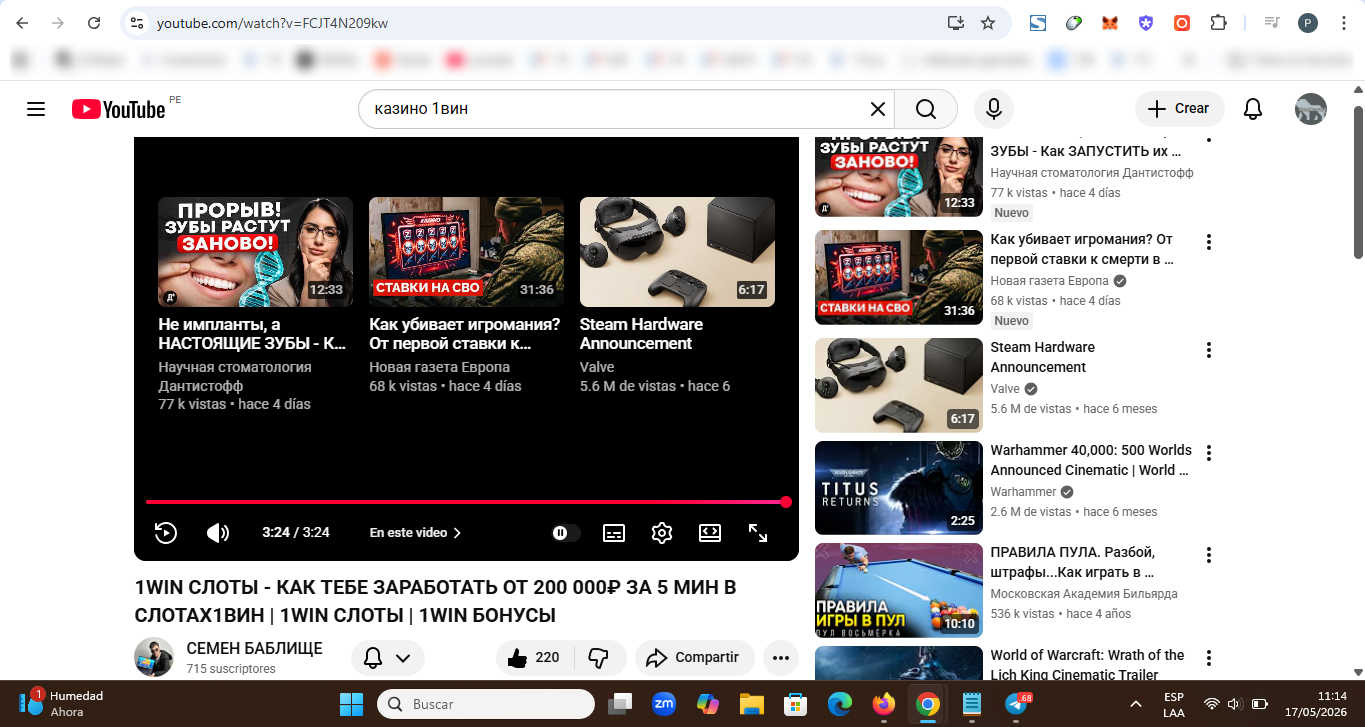Open the Titus Returns Warhammer thumbnail
This screenshot has width=1365, height=727.
pyautogui.click(x=899, y=488)
